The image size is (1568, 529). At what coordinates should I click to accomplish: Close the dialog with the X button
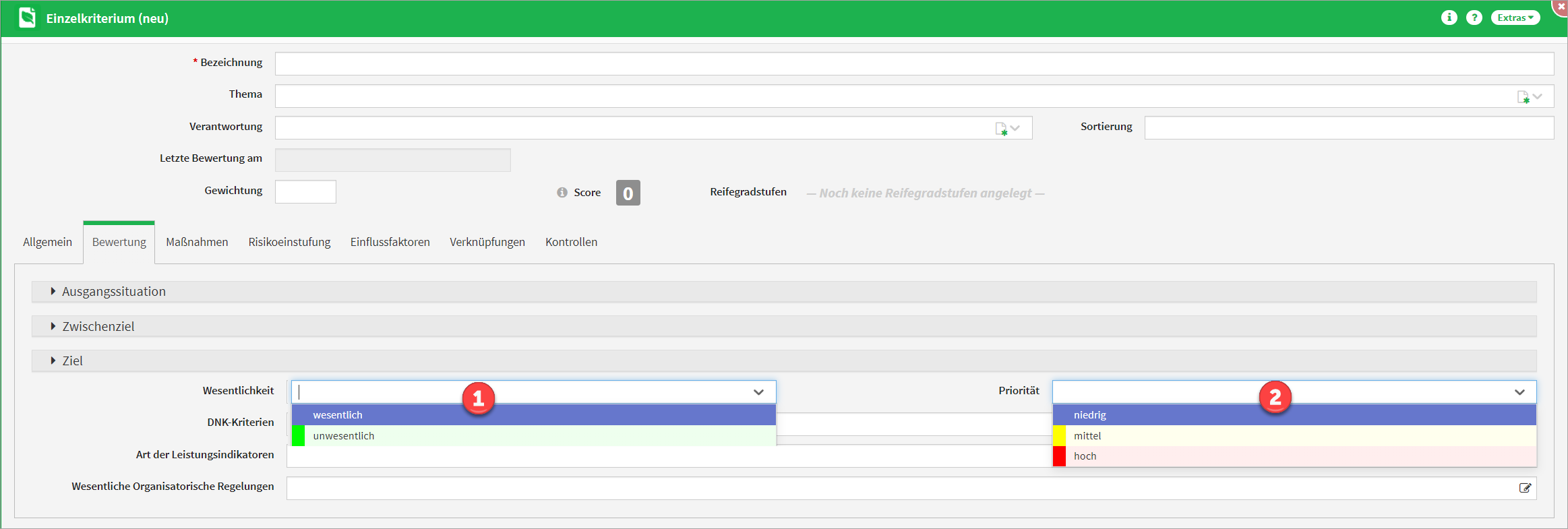tap(1561, 7)
